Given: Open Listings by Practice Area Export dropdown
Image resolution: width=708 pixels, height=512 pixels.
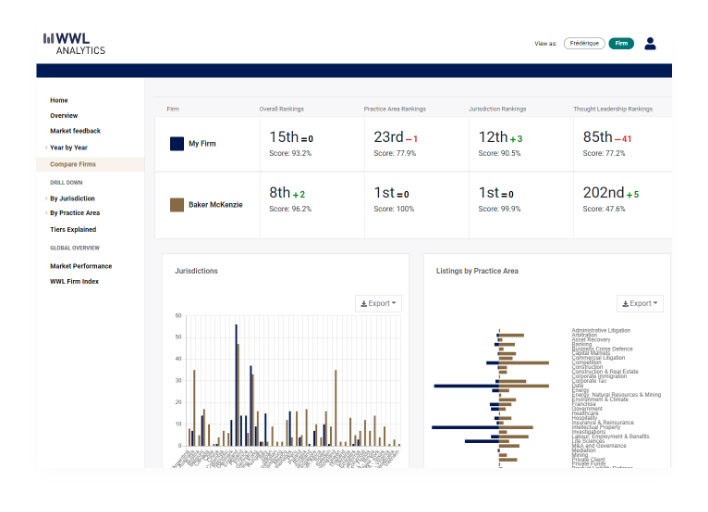Looking at the screenshot, I should [x=639, y=303].
